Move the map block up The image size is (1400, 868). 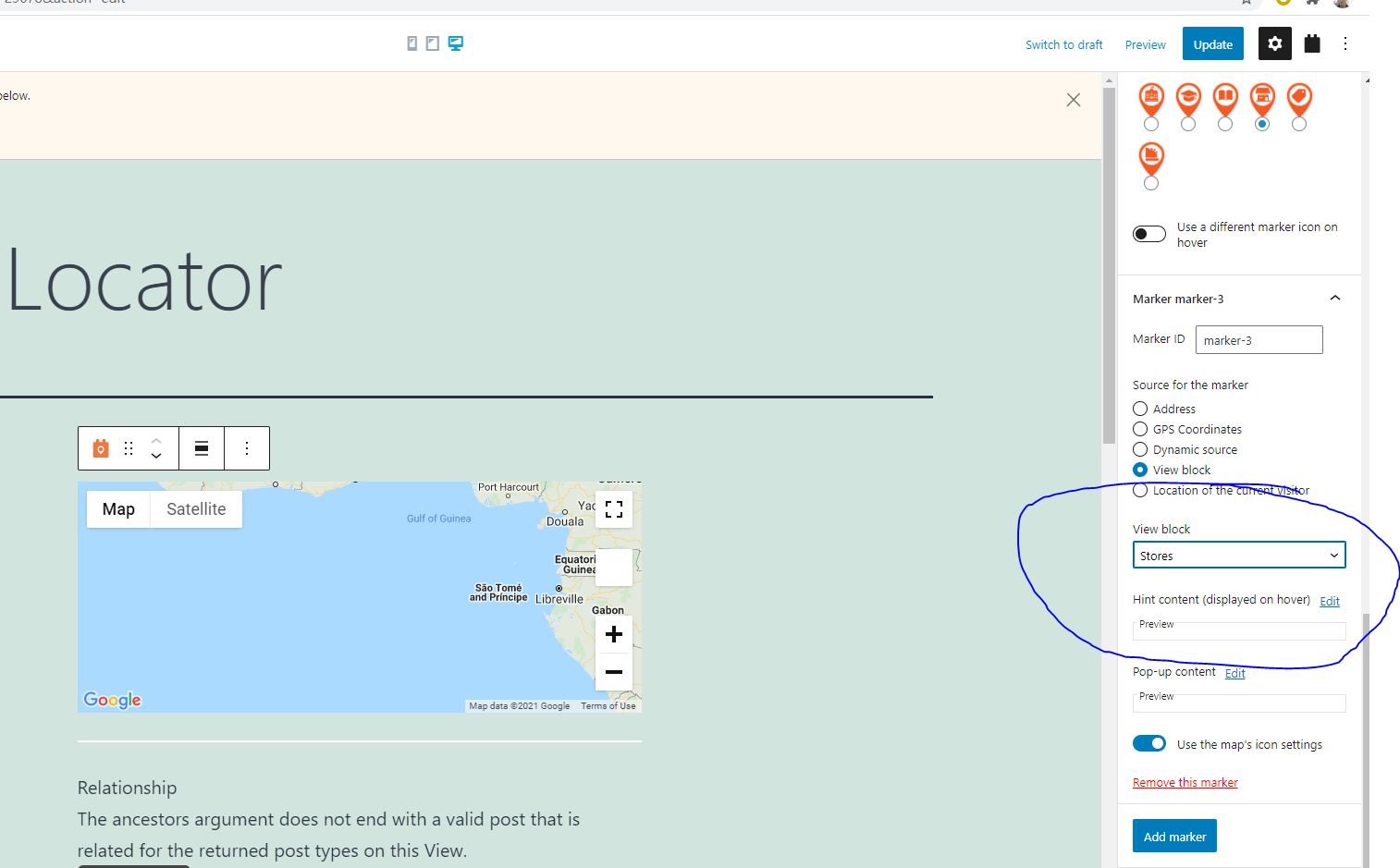point(156,440)
